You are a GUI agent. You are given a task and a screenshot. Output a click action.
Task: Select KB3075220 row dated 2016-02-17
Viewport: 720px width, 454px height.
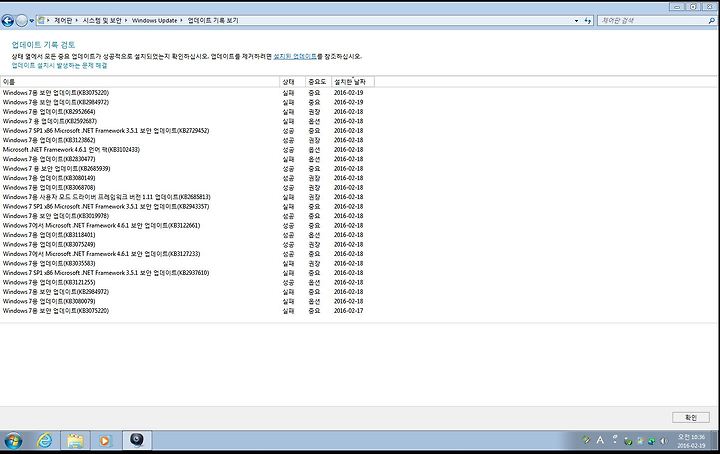click(x=187, y=311)
